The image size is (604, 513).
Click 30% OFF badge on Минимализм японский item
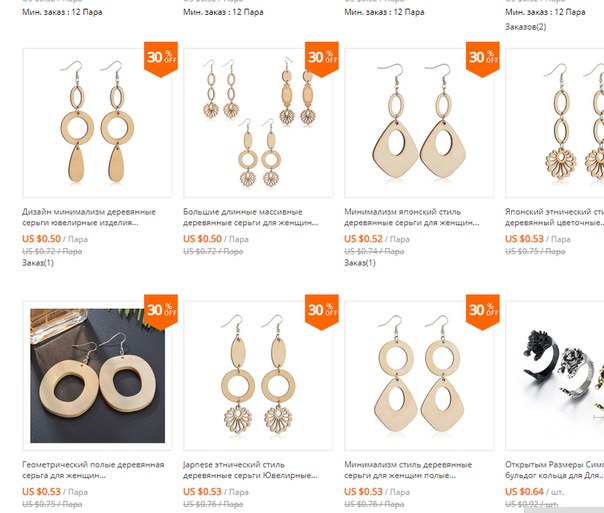pos(483,59)
